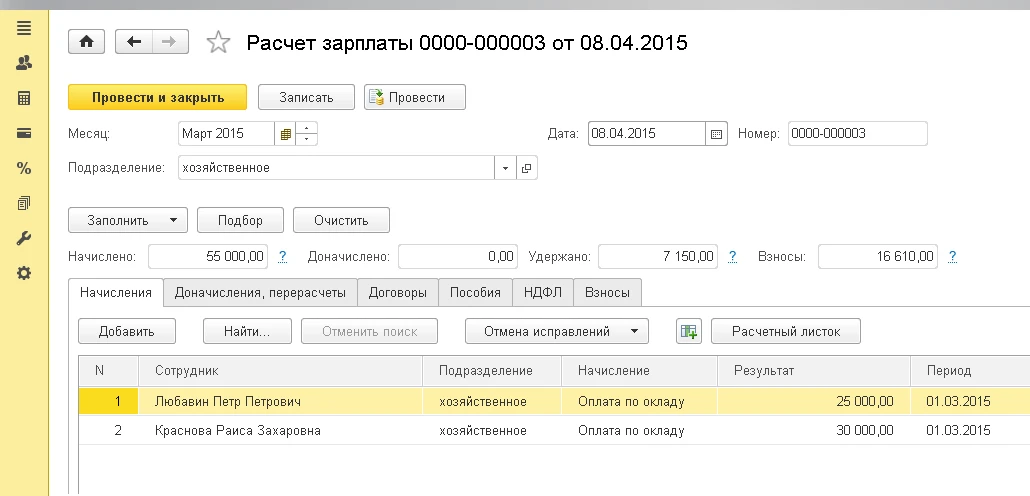
Task: Open the percent sidebar section
Action: click(24, 168)
